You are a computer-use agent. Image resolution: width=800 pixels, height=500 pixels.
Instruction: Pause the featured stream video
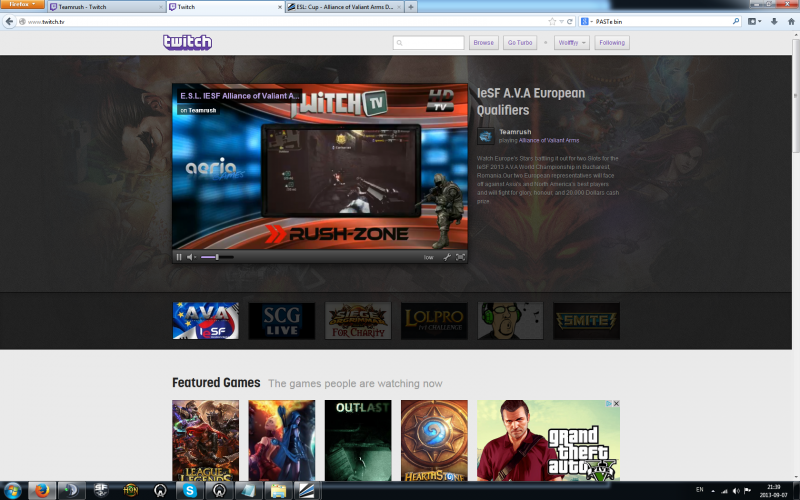click(x=179, y=257)
